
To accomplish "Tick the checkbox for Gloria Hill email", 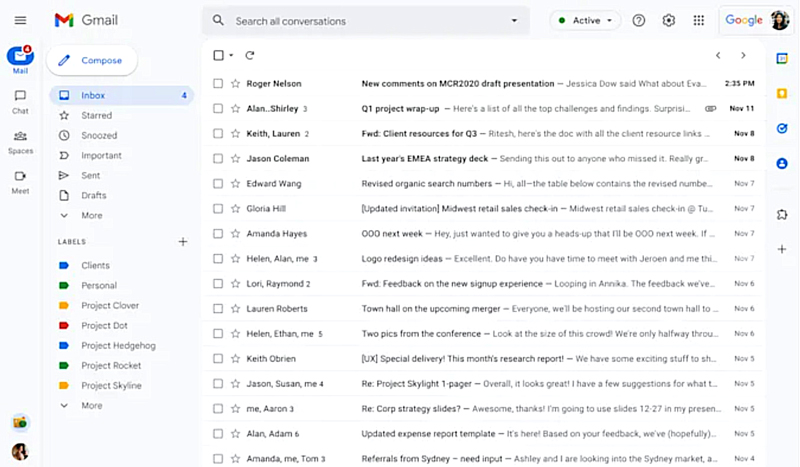I will [x=218, y=209].
